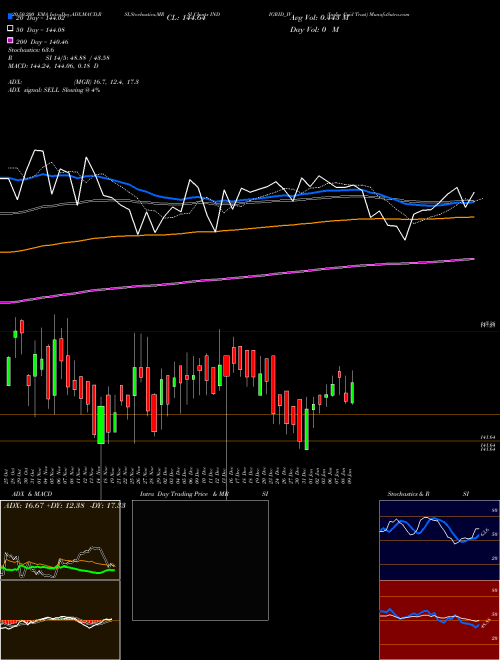This screenshot has height=660, width=500.
Task: Open the MACD histogram mini chart
Action: pyautogui.click(x=60, y=620)
